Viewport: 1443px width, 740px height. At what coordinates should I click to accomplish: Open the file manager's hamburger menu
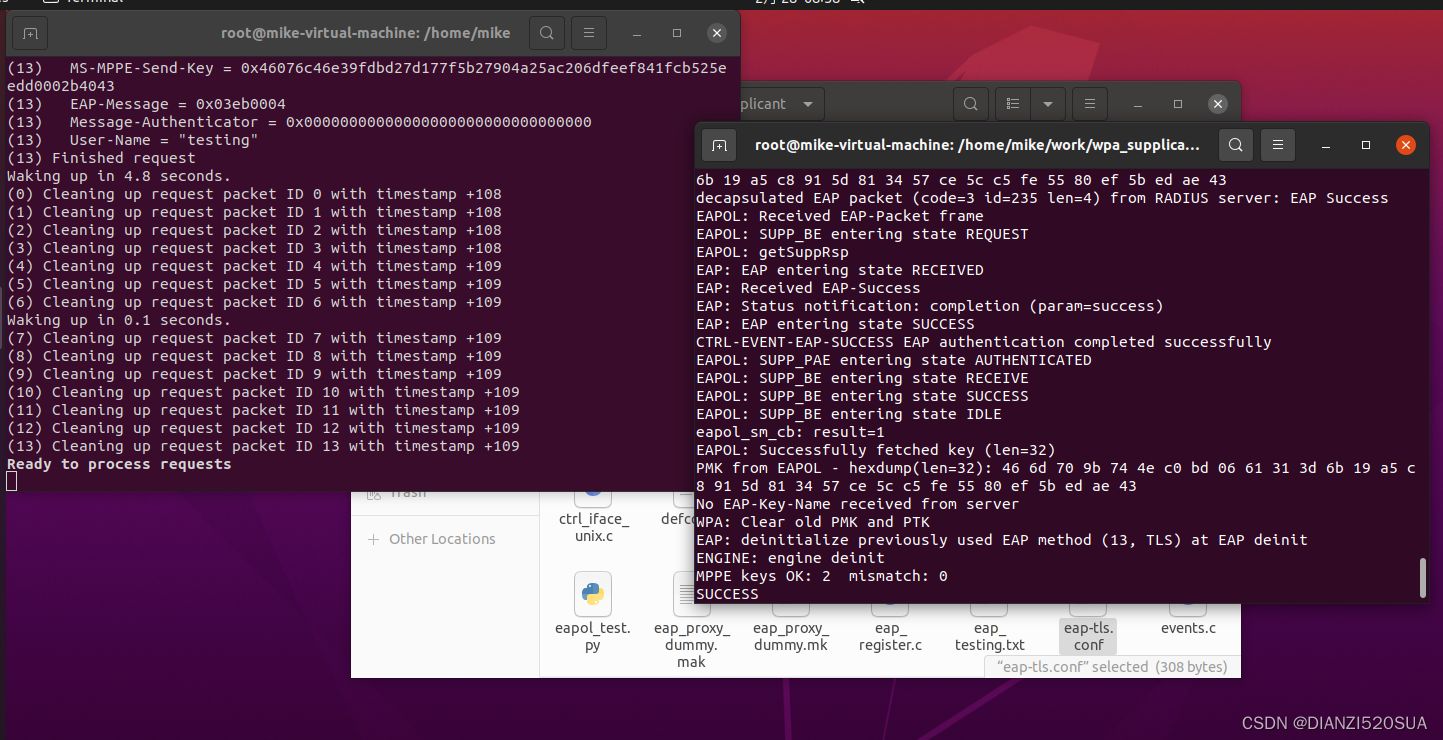click(x=1089, y=103)
